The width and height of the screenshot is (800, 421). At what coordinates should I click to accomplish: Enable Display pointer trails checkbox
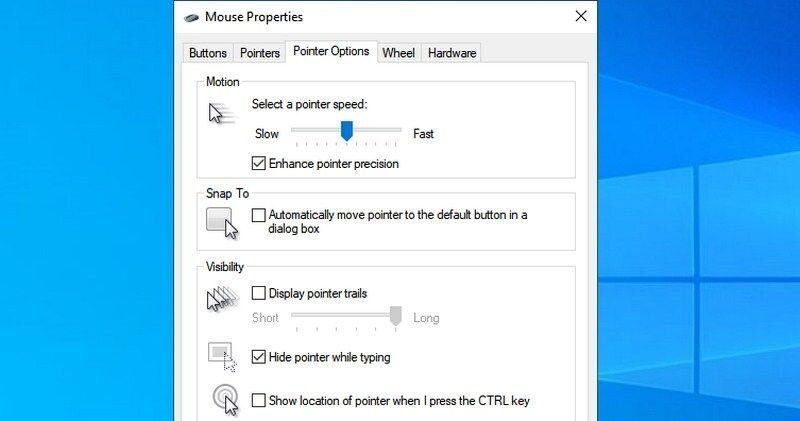[259, 293]
